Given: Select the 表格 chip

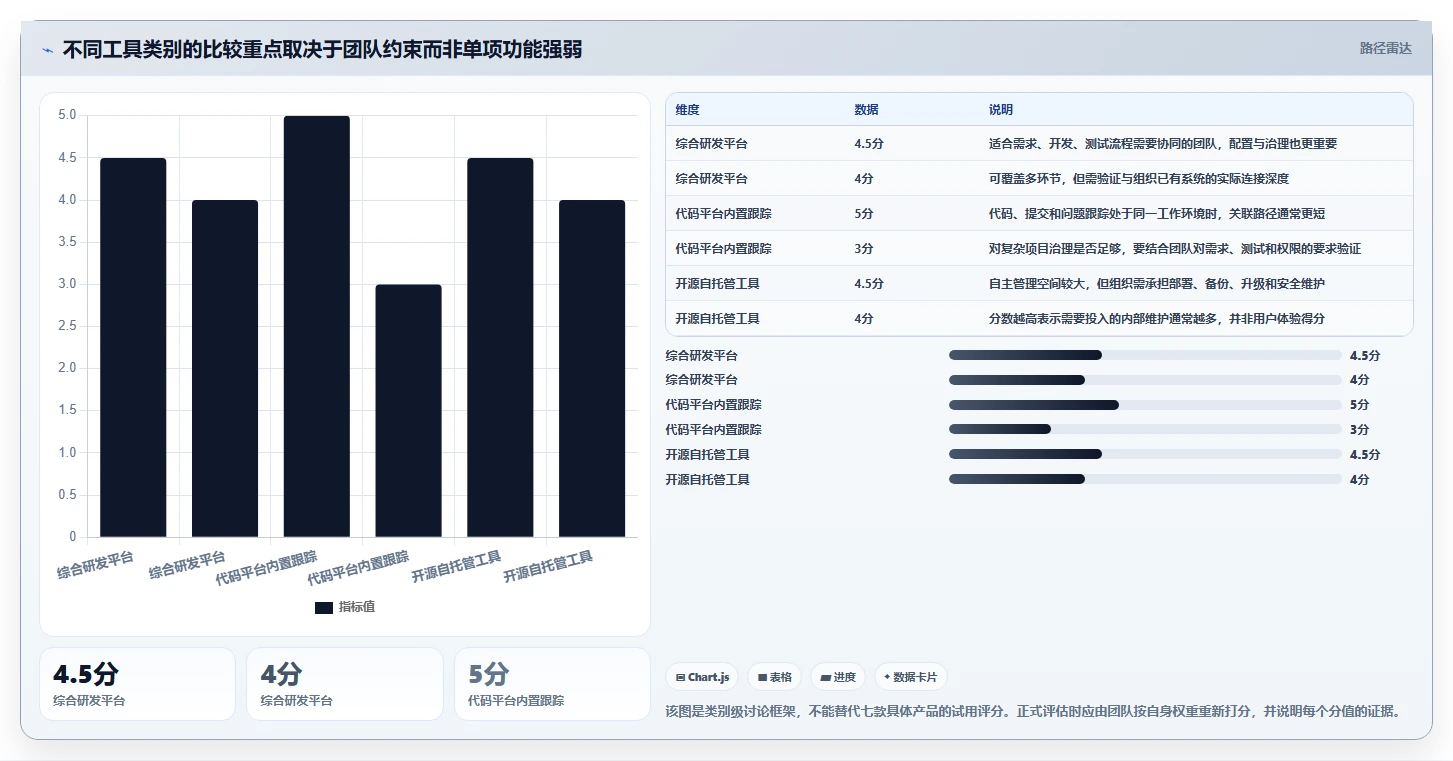Looking at the screenshot, I should 774,677.
